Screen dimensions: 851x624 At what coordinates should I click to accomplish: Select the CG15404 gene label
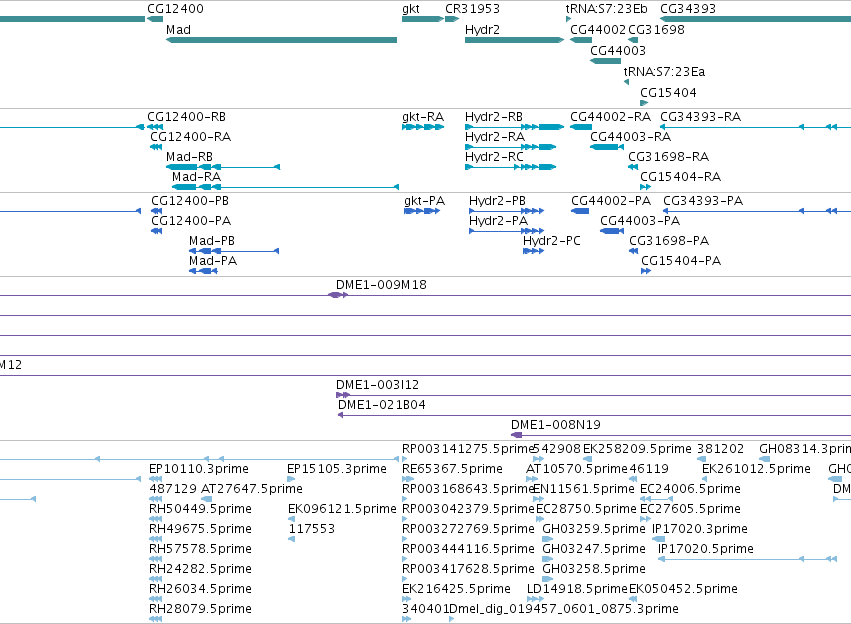[668, 93]
